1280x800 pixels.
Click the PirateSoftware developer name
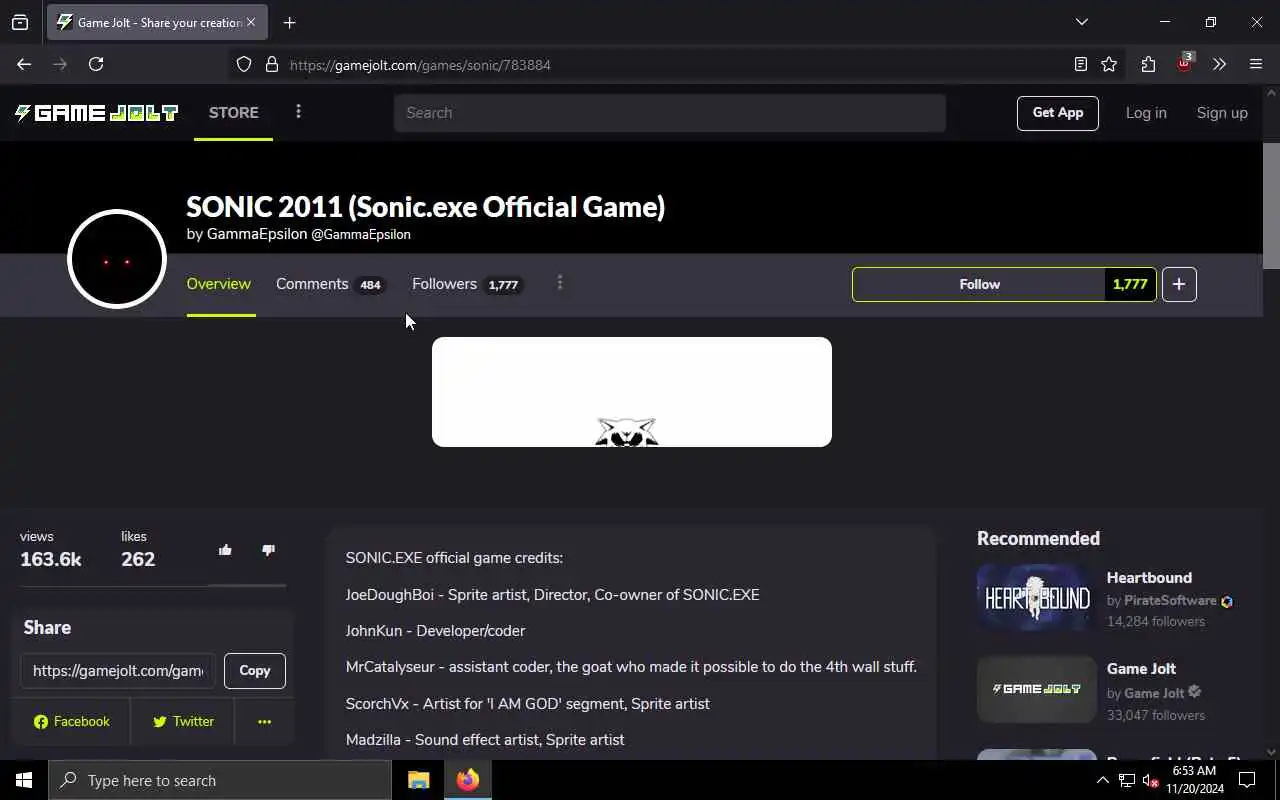[x=1170, y=601]
